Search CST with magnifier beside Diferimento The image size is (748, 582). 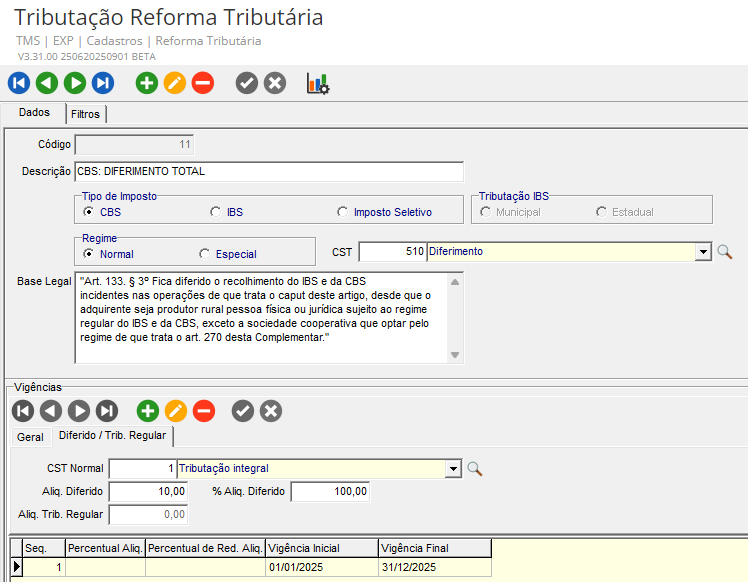click(725, 252)
